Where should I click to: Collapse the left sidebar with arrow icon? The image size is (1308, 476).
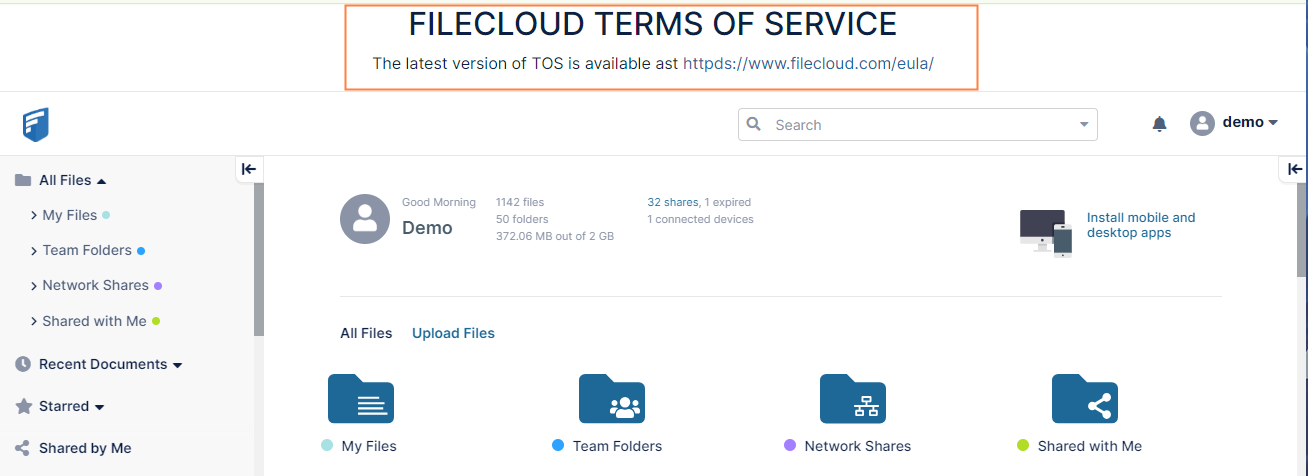click(x=249, y=169)
